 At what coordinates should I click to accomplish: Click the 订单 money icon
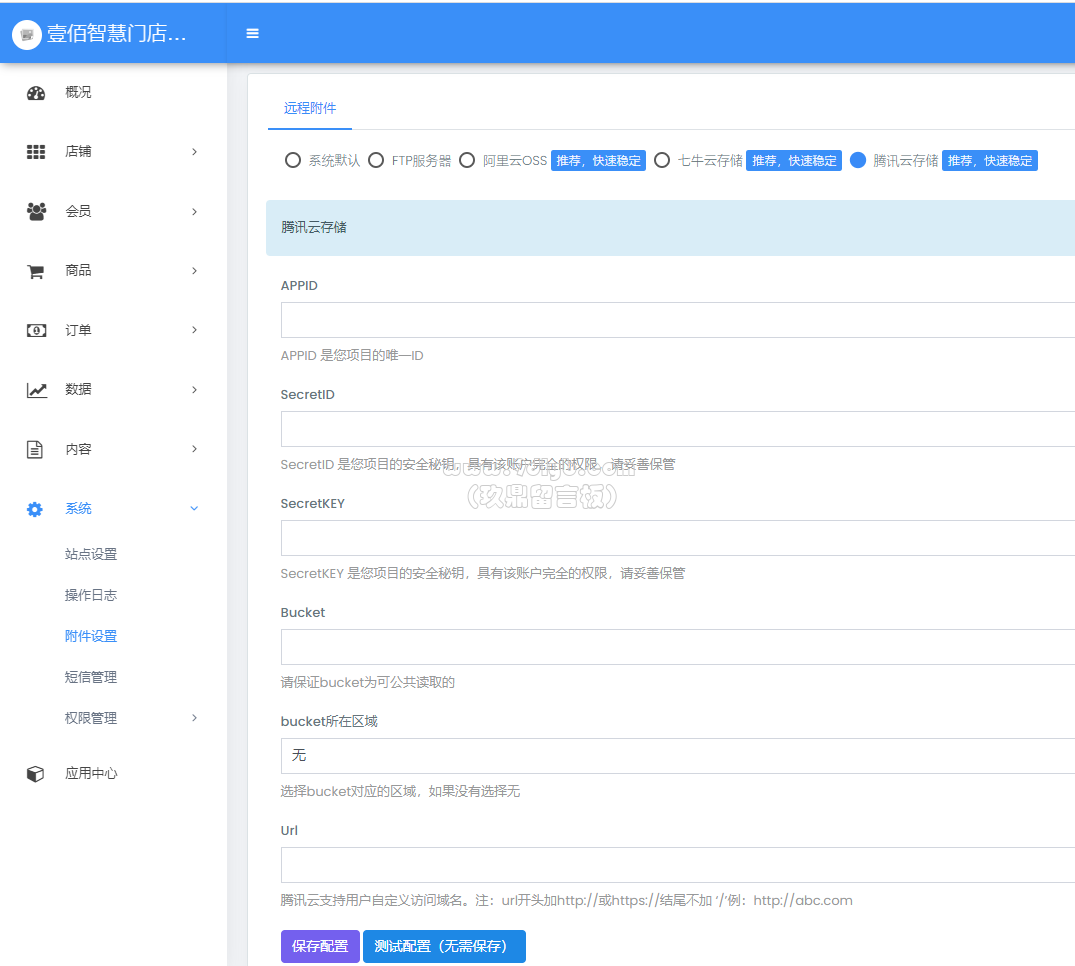coord(36,330)
